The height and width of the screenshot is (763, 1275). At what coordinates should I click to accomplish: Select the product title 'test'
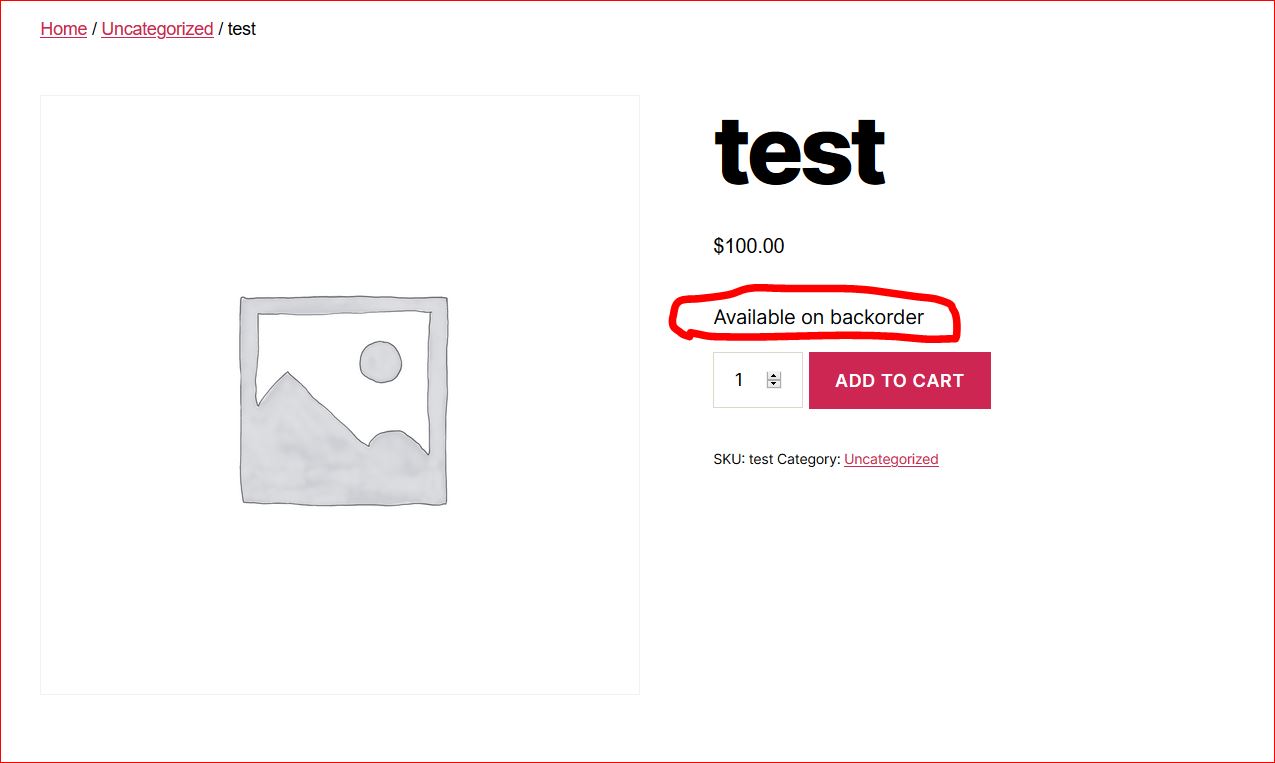[799, 152]
